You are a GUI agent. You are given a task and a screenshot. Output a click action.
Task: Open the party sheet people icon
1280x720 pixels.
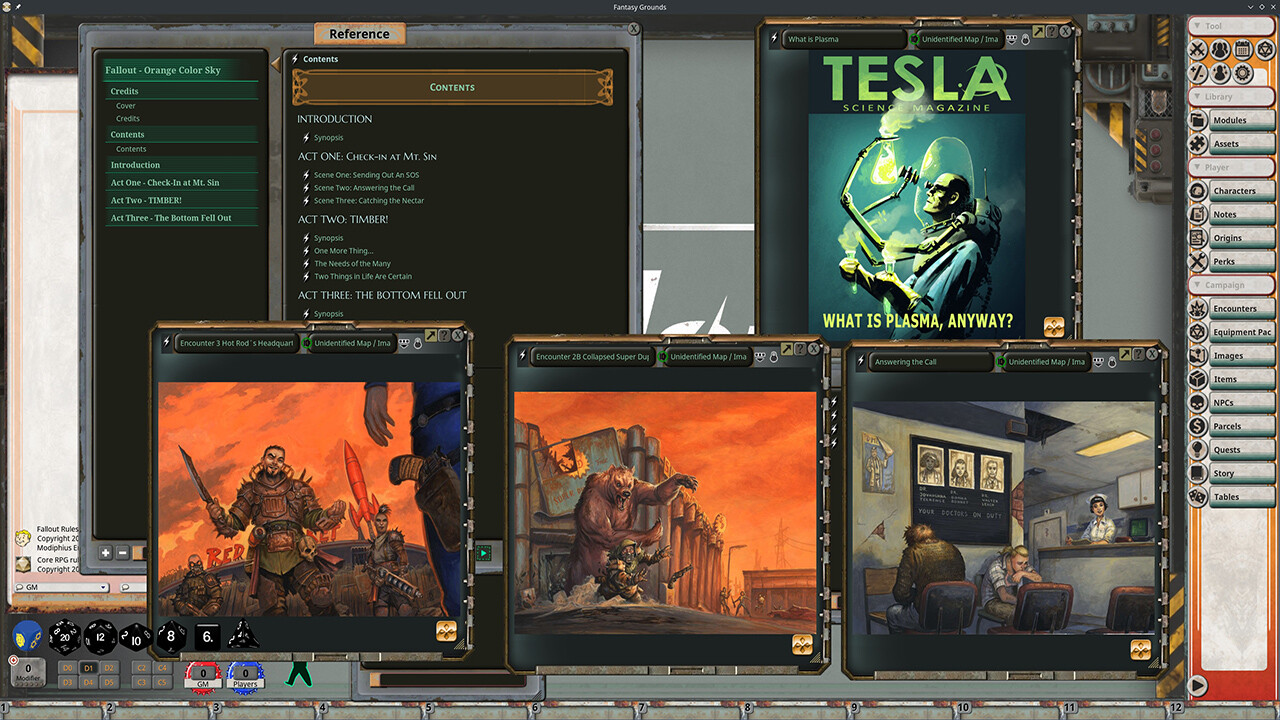tap(1220, 49)
